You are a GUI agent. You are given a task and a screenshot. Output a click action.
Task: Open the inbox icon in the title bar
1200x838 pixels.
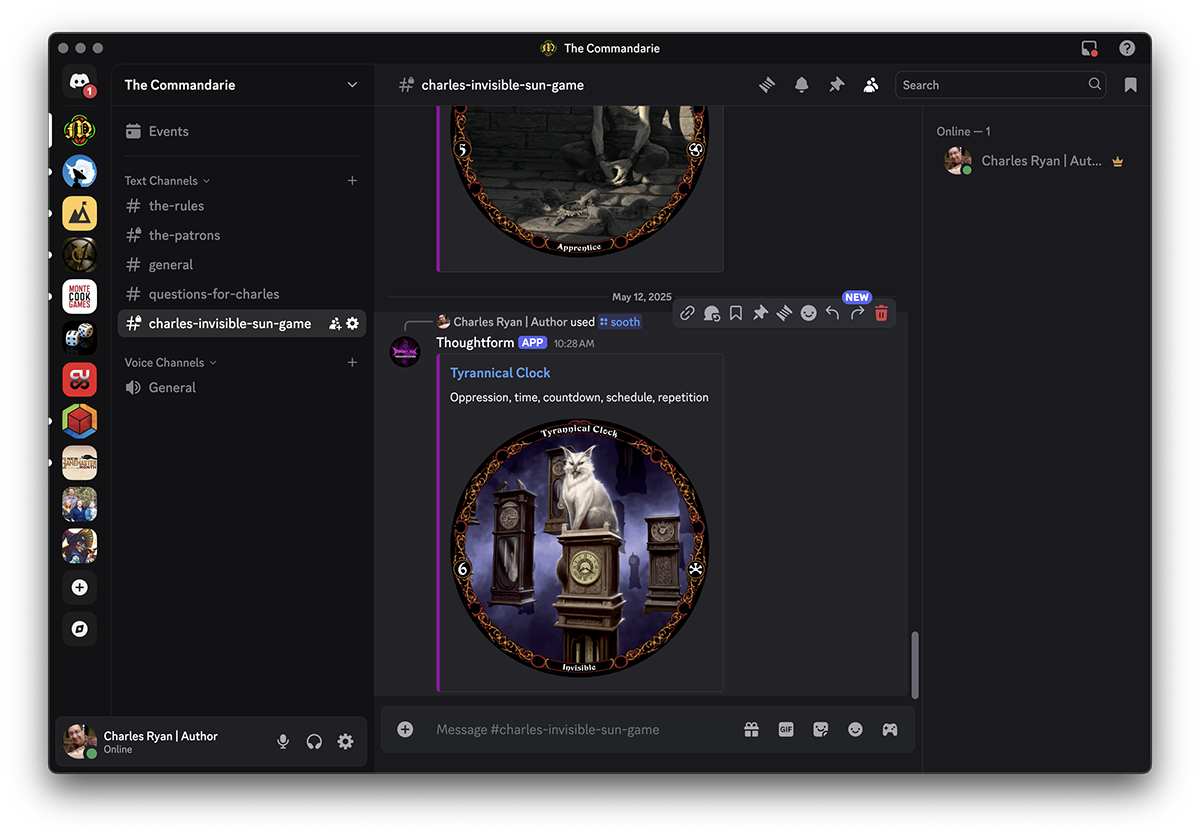click(x=1089, y=48)
